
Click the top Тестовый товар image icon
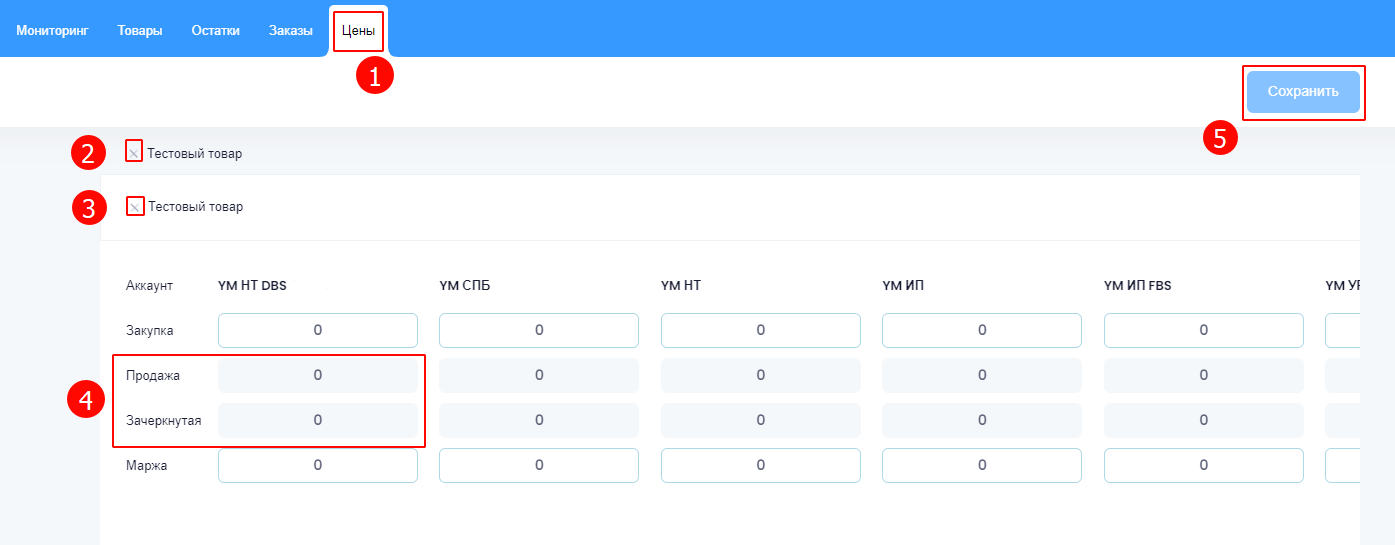coord(134,153)
